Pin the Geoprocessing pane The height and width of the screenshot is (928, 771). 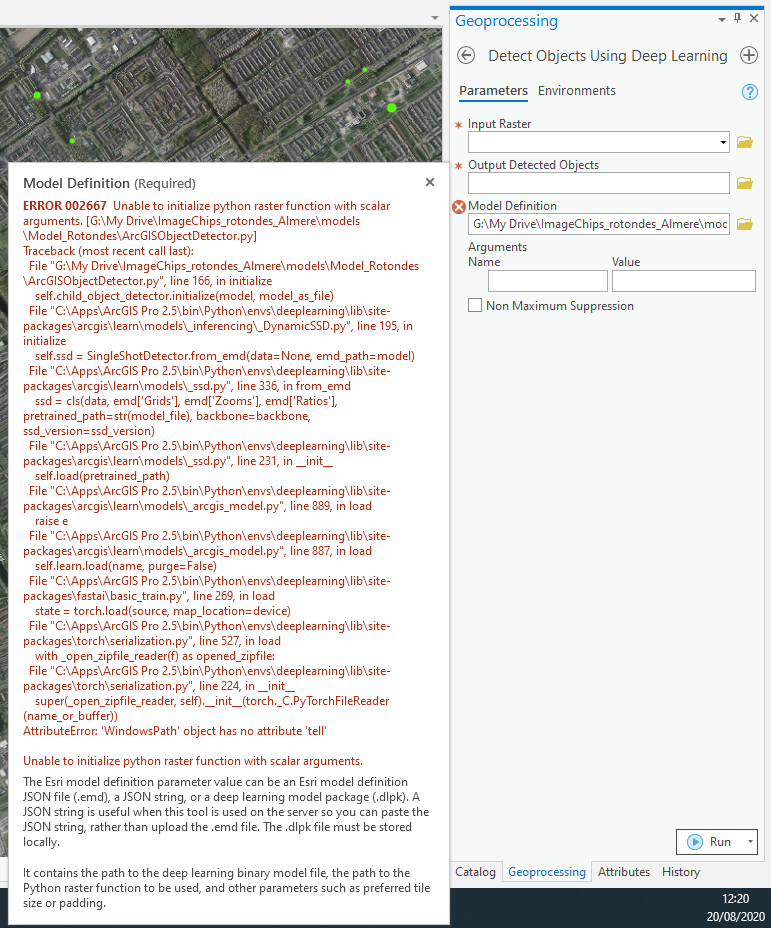(x=737, y=18)
